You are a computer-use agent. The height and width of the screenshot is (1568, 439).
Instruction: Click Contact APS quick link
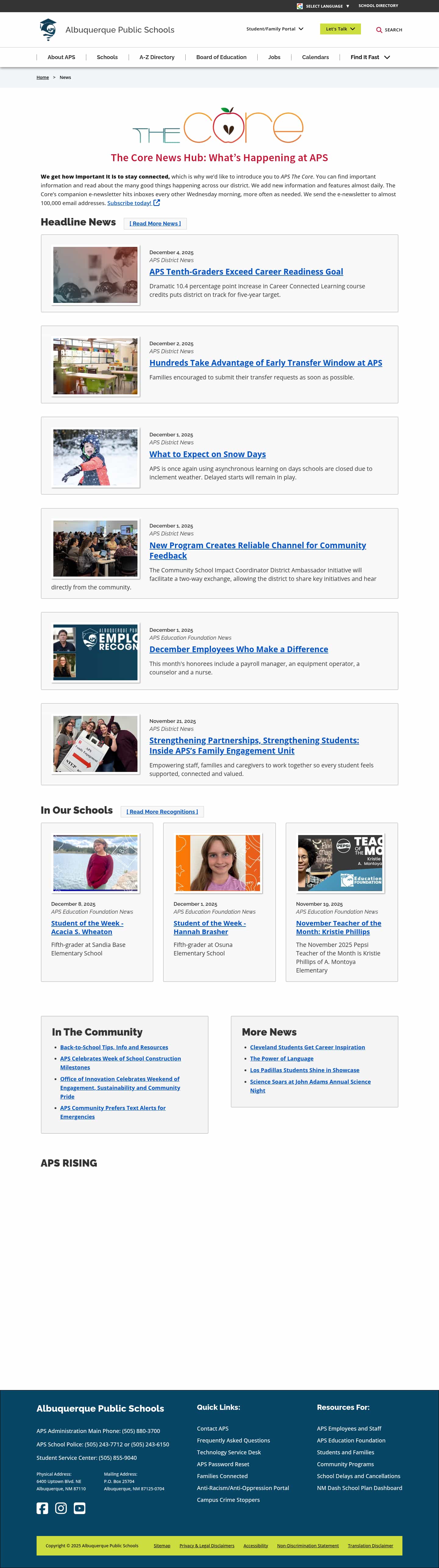coord(212,1429)
